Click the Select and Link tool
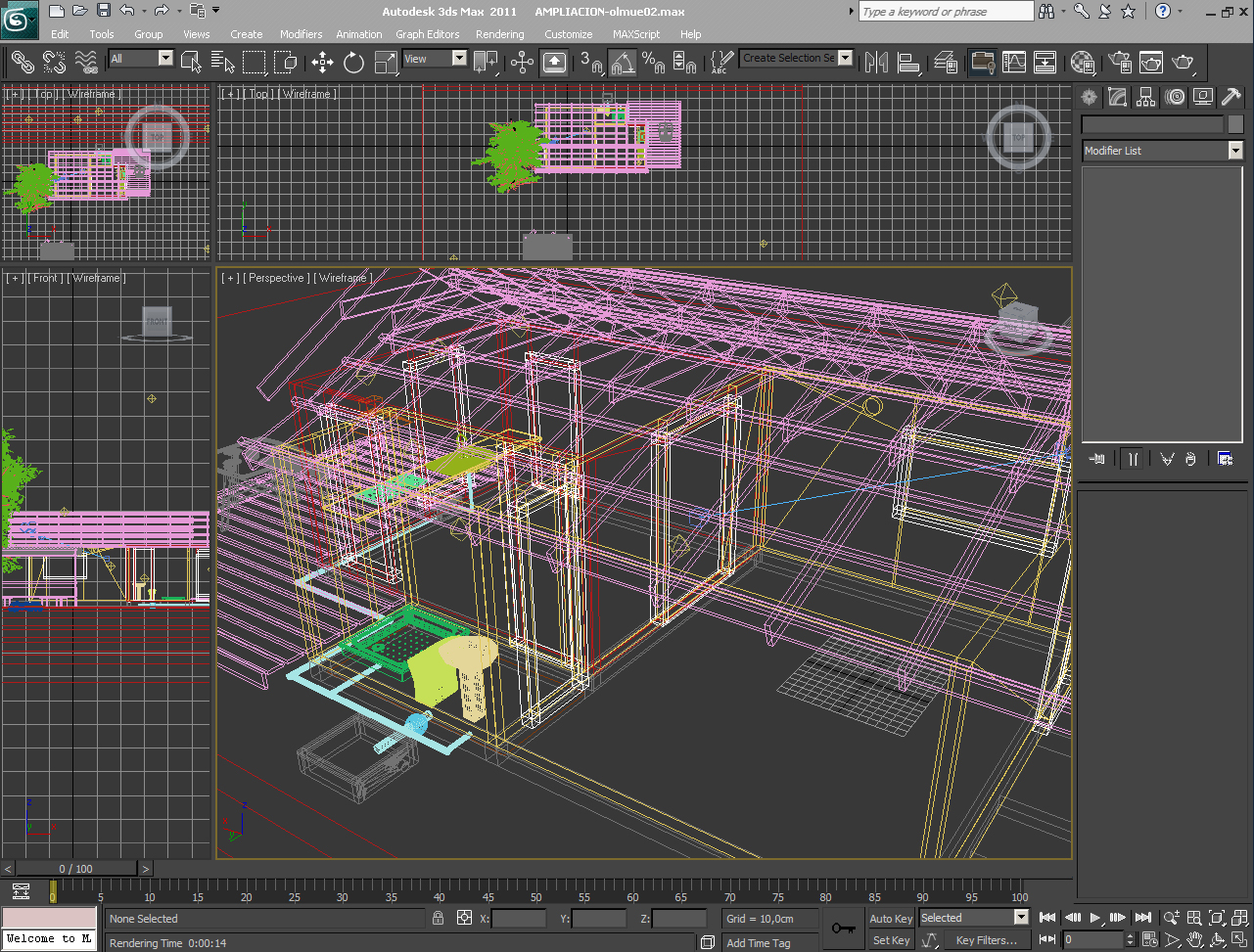Viewport: 1254px width, 952px height. click(x=23, y=63)
